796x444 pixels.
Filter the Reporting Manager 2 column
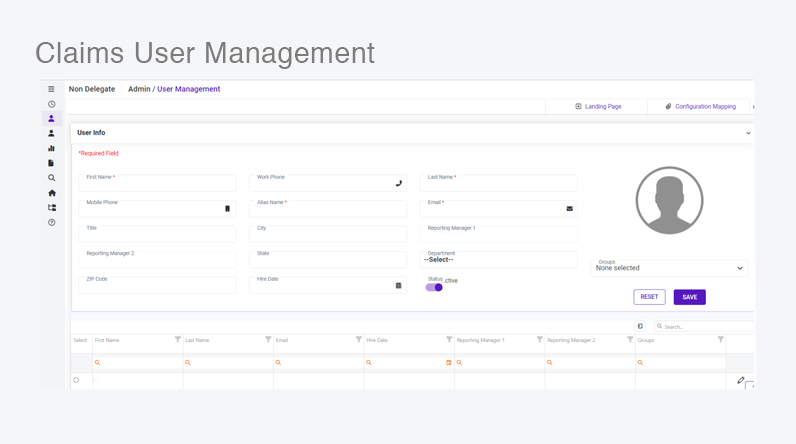coord(630,339)
